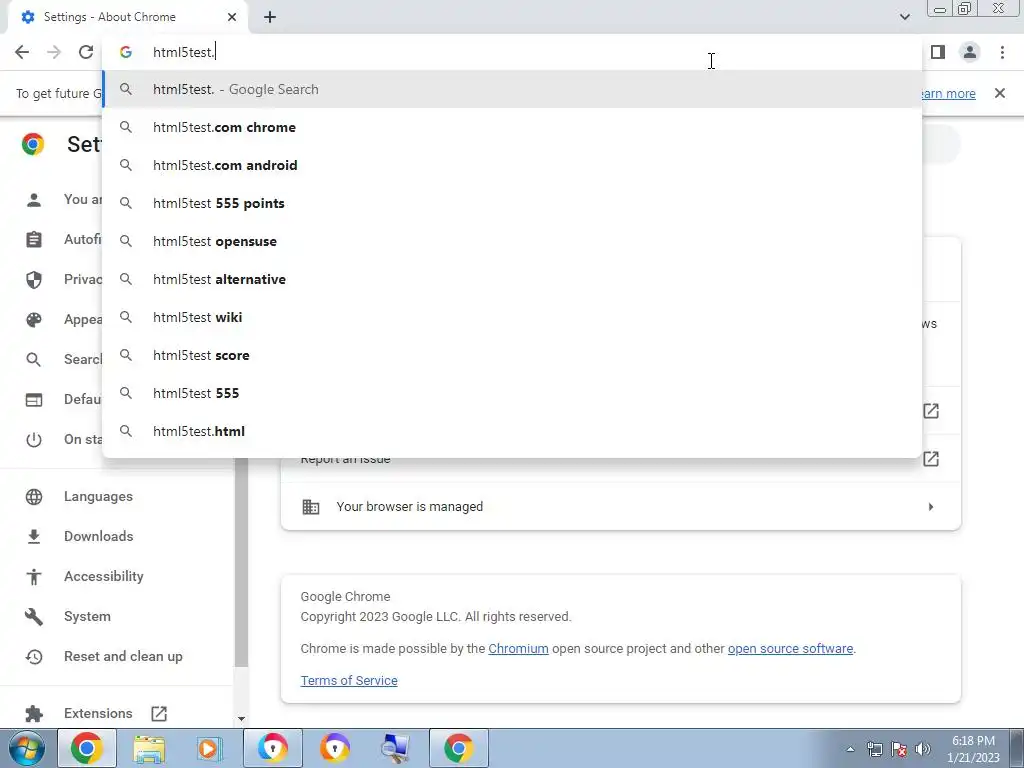The width and height of the screenshot is (1024, 768).
Task: Open Report an issue external link icon
Action: point(931,459)
